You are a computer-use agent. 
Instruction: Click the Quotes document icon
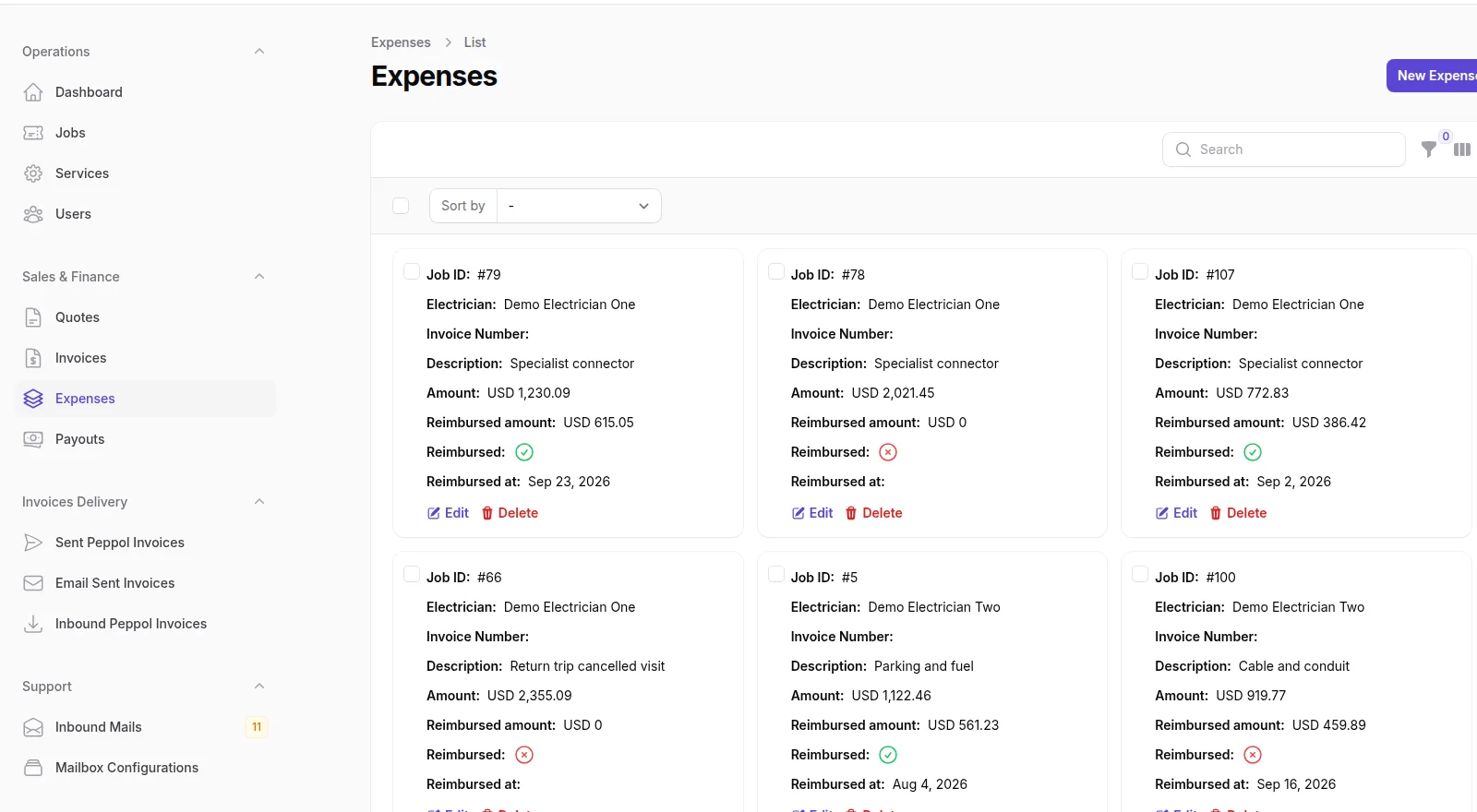[33, 317]
